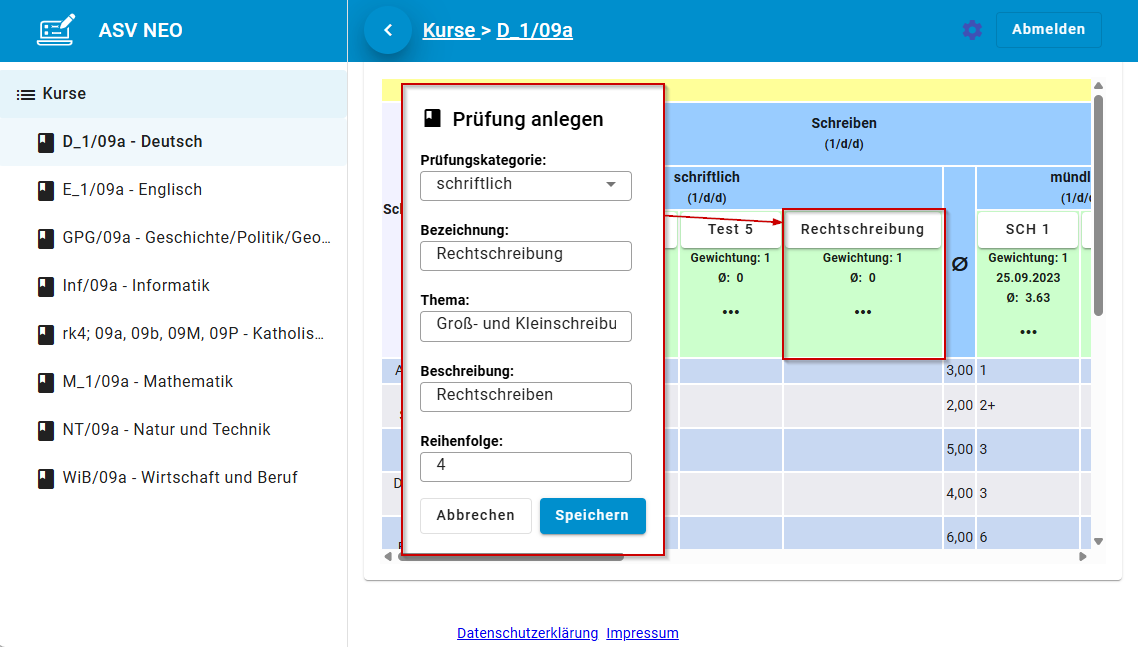This screenshot has width=1138, height=647.
Task: Click the book icon next to Inf/09a Informatik
Action: click(x=45, y=285)
